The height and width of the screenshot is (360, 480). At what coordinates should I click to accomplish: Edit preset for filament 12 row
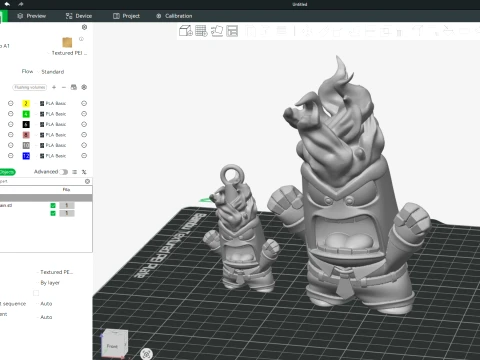point(84,156)
